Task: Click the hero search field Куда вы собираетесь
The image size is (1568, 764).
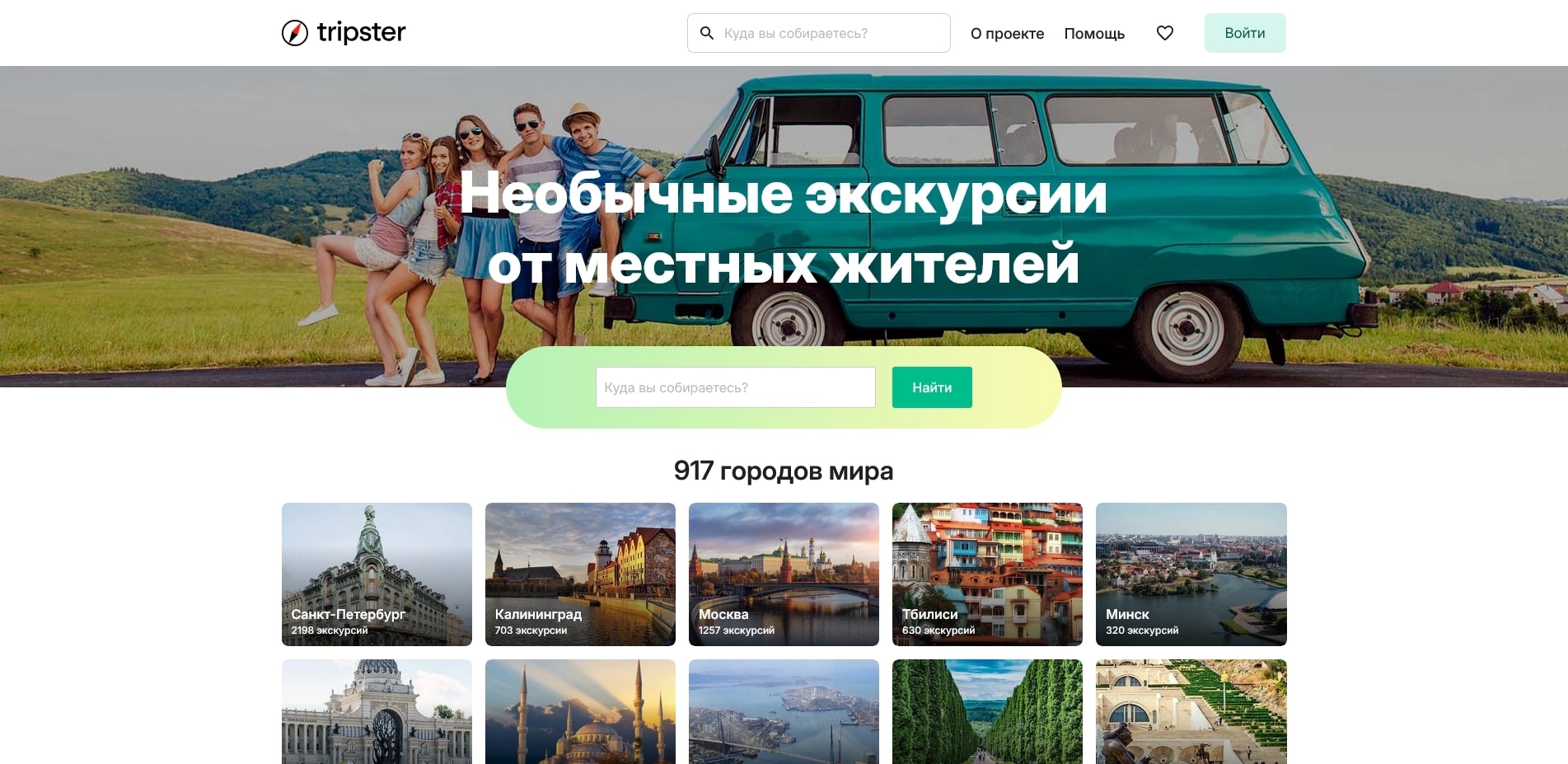Action: coord(735,387)
